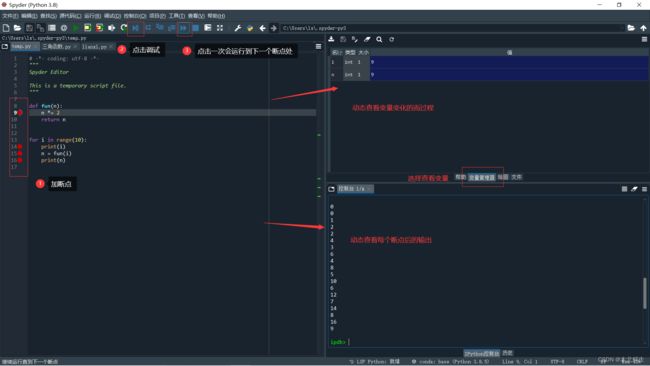Click the debug step-return icon
This screenshot has height=366, width=650.
[172, 28]
